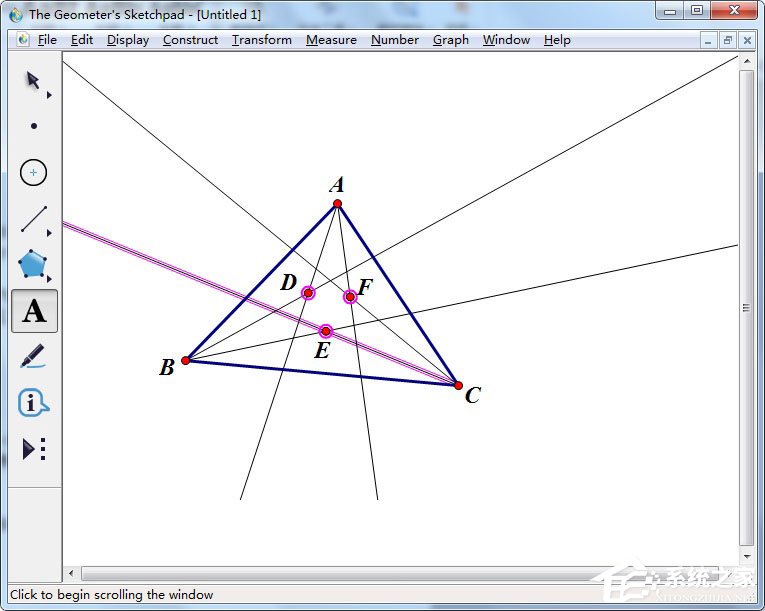
Task: Open the Construct menu
Action: 190,40
